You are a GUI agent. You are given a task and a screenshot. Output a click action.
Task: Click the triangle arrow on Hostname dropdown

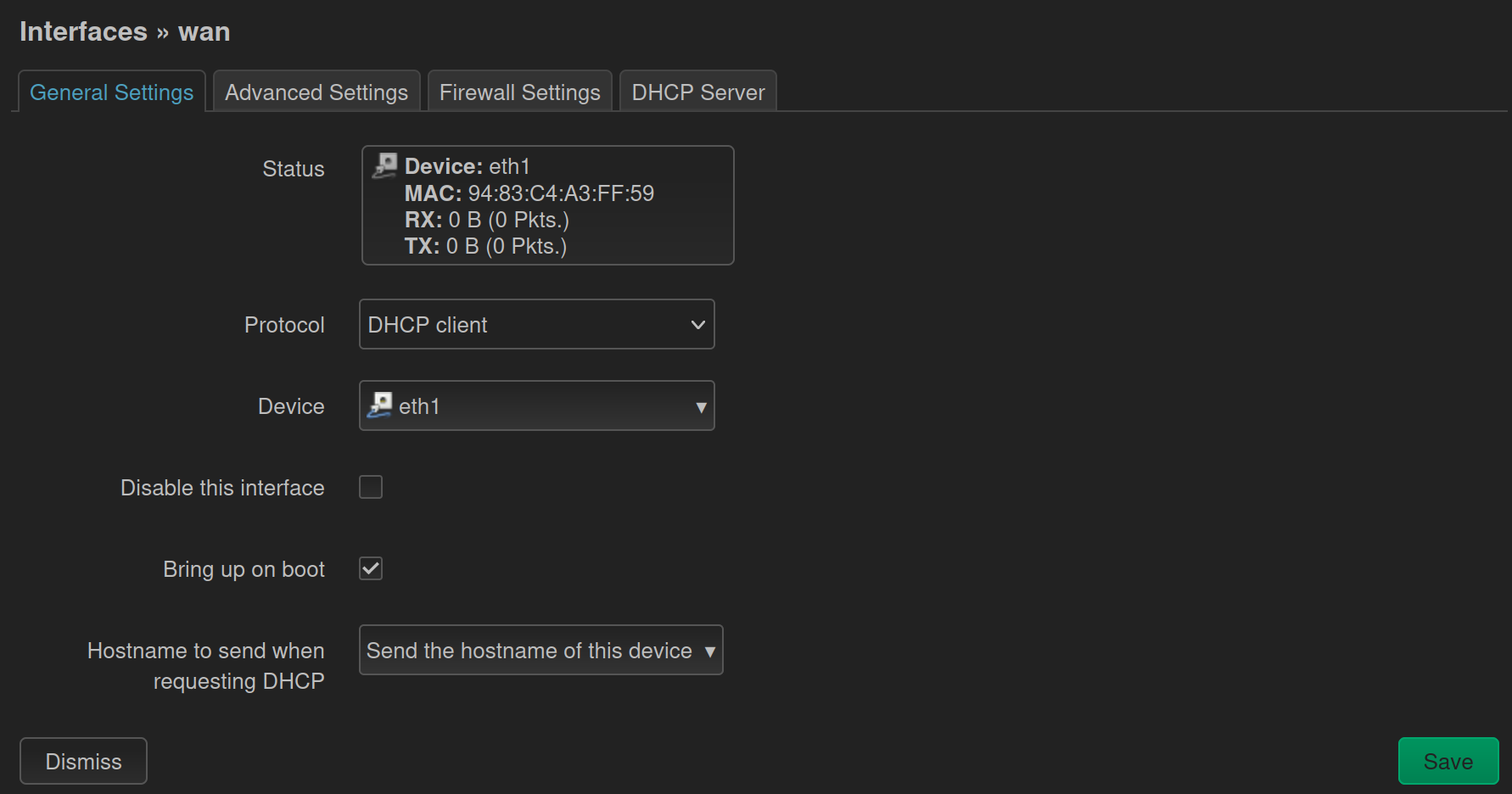pyautogui.click(x=709, y=651)
